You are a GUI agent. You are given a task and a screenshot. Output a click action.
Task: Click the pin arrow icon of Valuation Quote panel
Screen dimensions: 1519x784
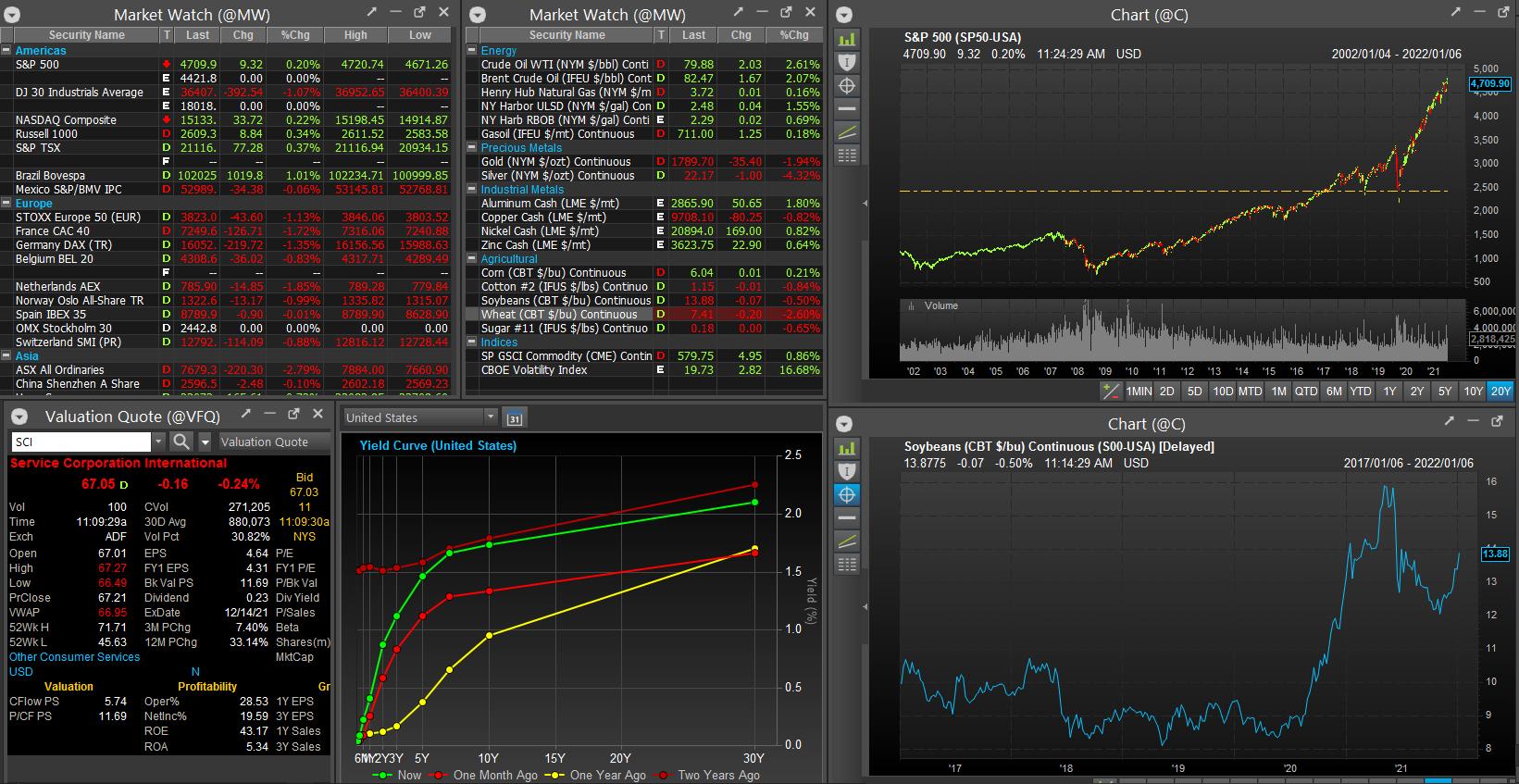click(246, 414)
